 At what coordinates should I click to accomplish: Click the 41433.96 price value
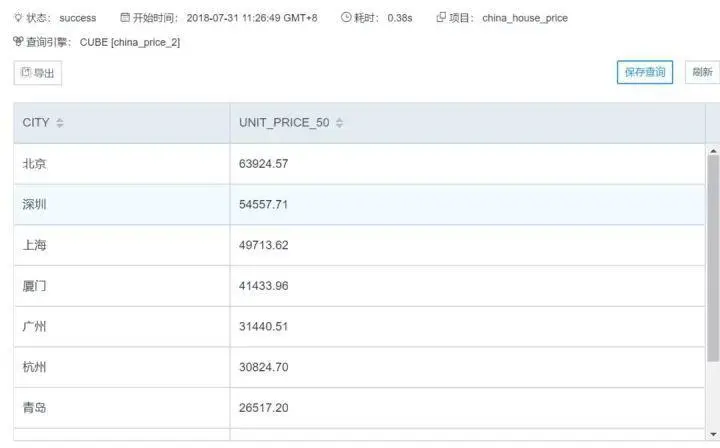point(264,286)
